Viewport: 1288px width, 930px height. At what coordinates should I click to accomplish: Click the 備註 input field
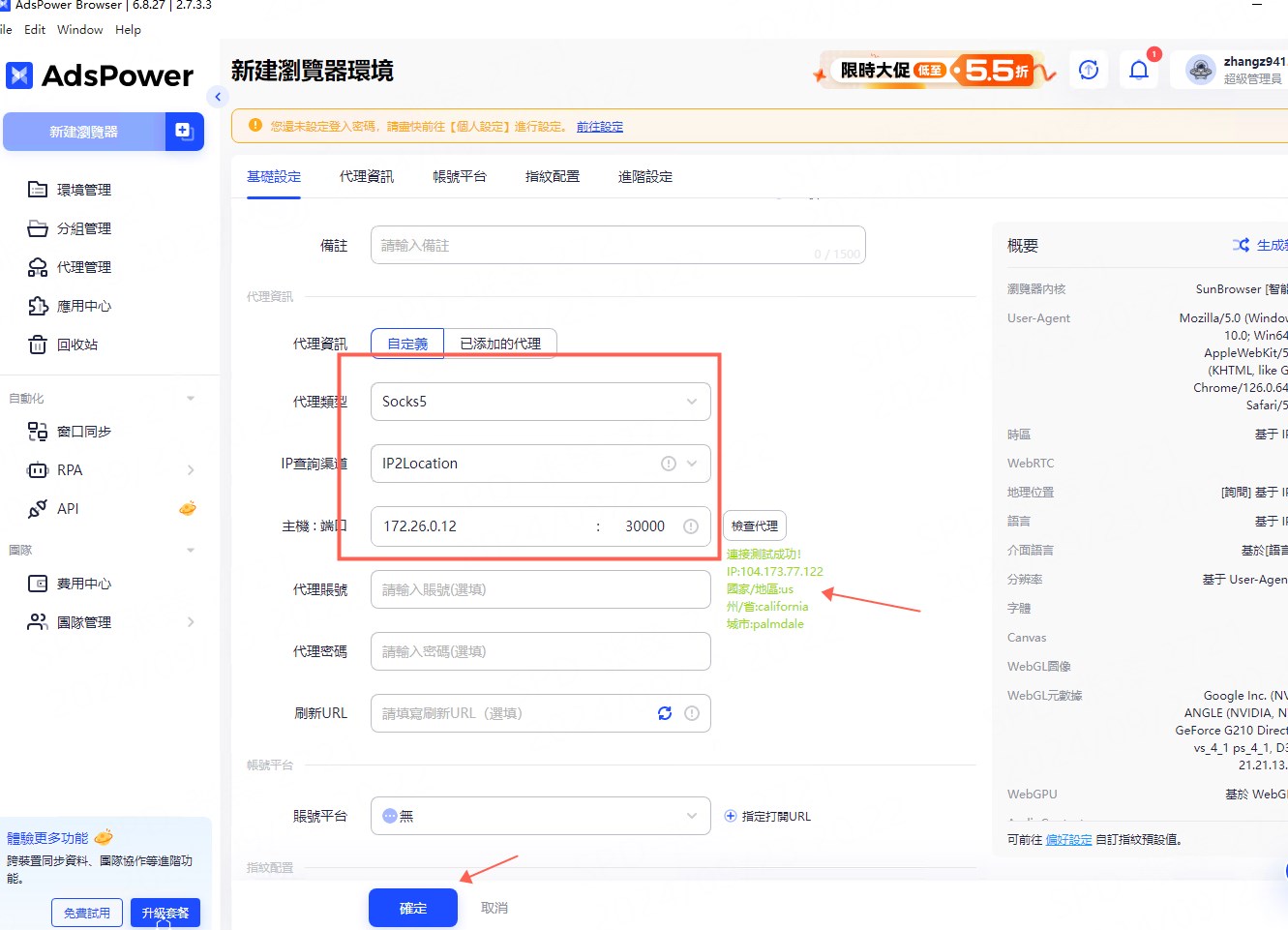pos(617,245)
